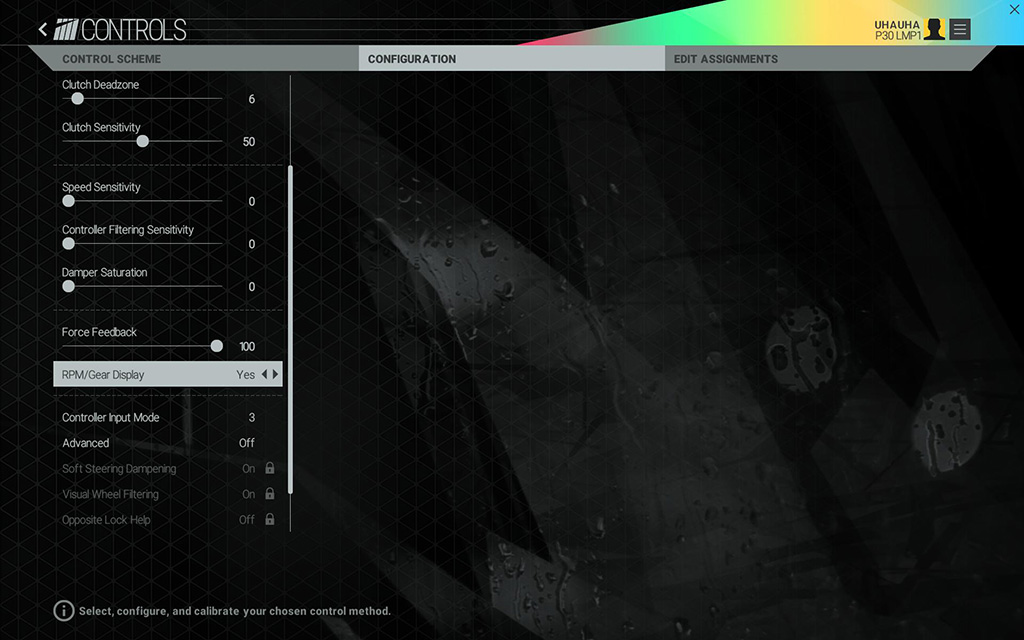Click the Visual Wheel Filtering label
Viewport: 1024px width, 640px height.
tap(110, 494)
